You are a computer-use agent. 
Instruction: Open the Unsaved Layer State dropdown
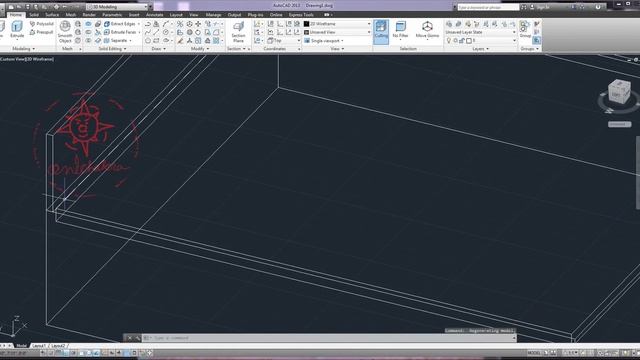click(x=480, y=32)
